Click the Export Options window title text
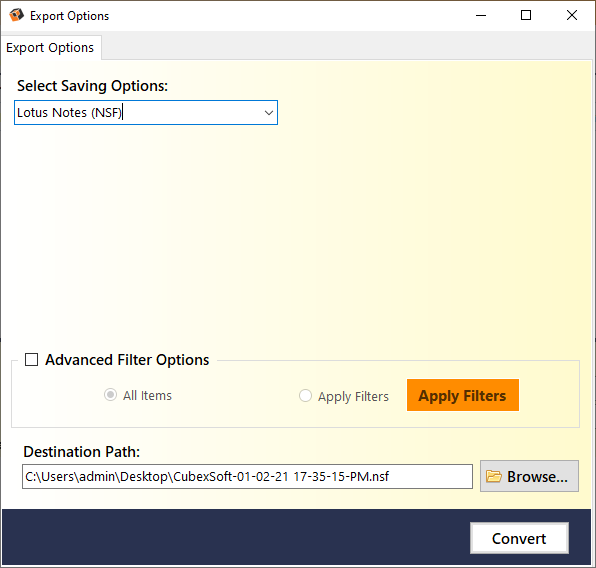The image size is (596, 568). (x=70, y=16)
